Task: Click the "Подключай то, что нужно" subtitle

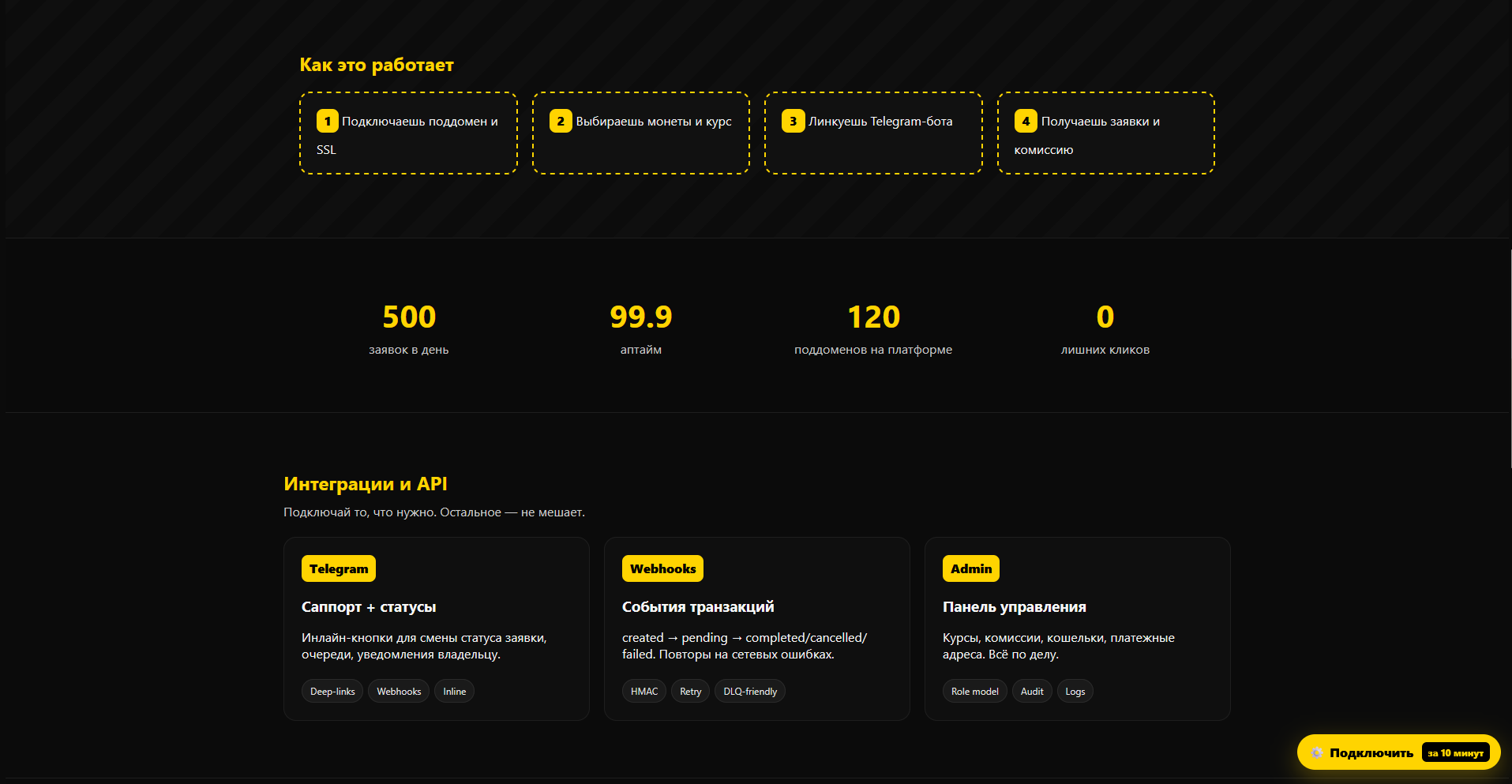Action: click(434, 512)
